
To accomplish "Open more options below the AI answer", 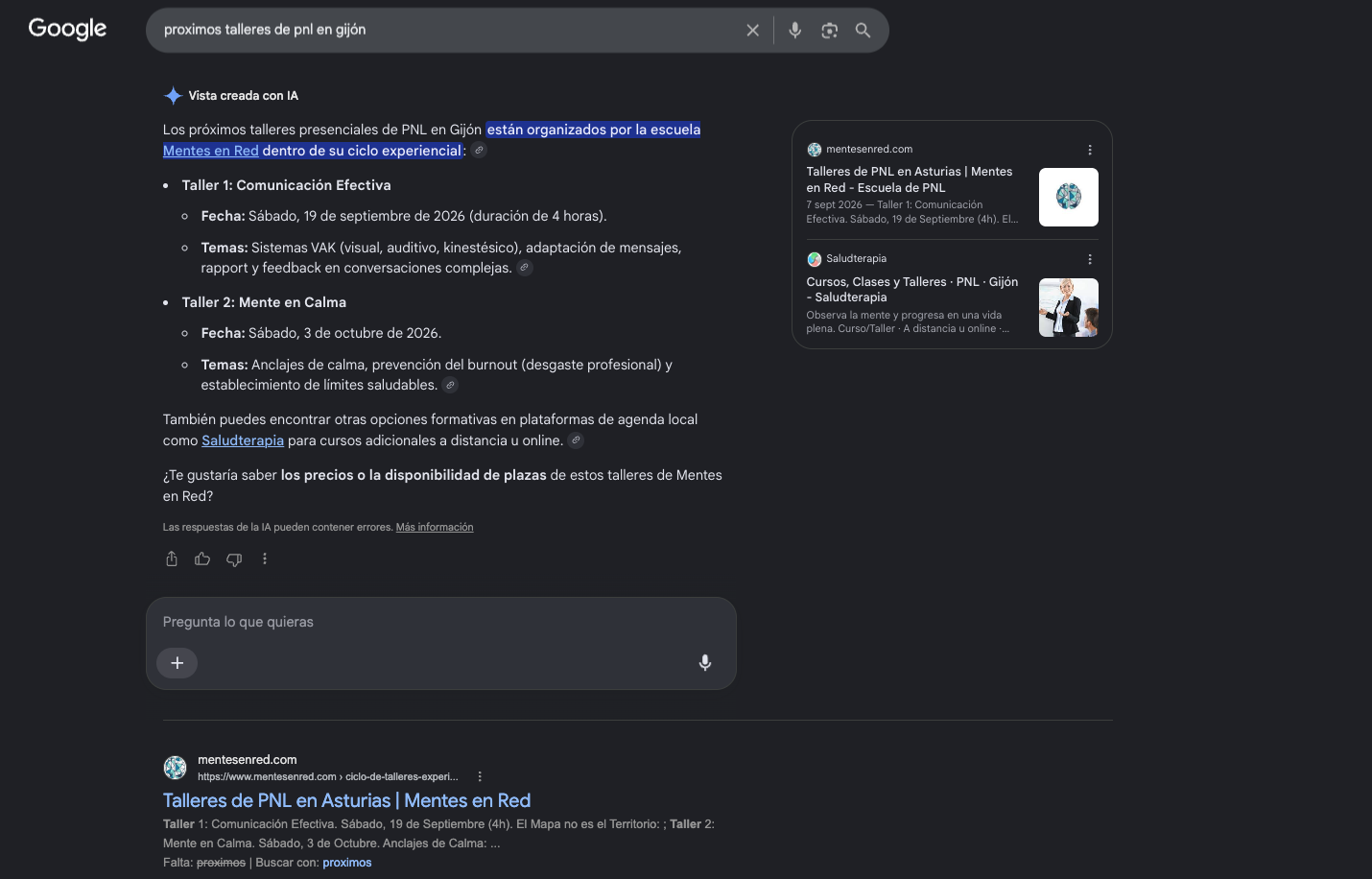I will coord(265,558).
